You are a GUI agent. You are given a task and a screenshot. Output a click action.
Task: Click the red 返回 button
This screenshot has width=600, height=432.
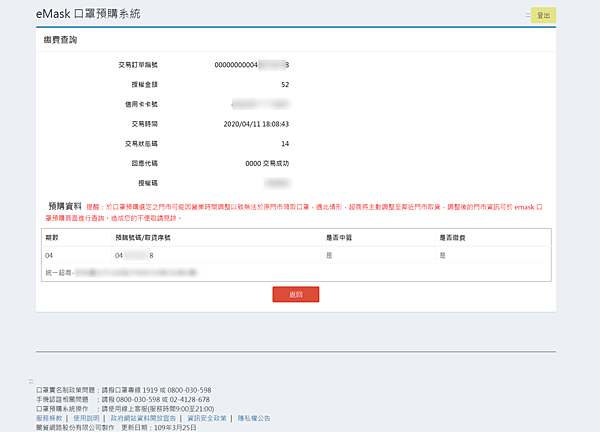click(x=296, y=294)
